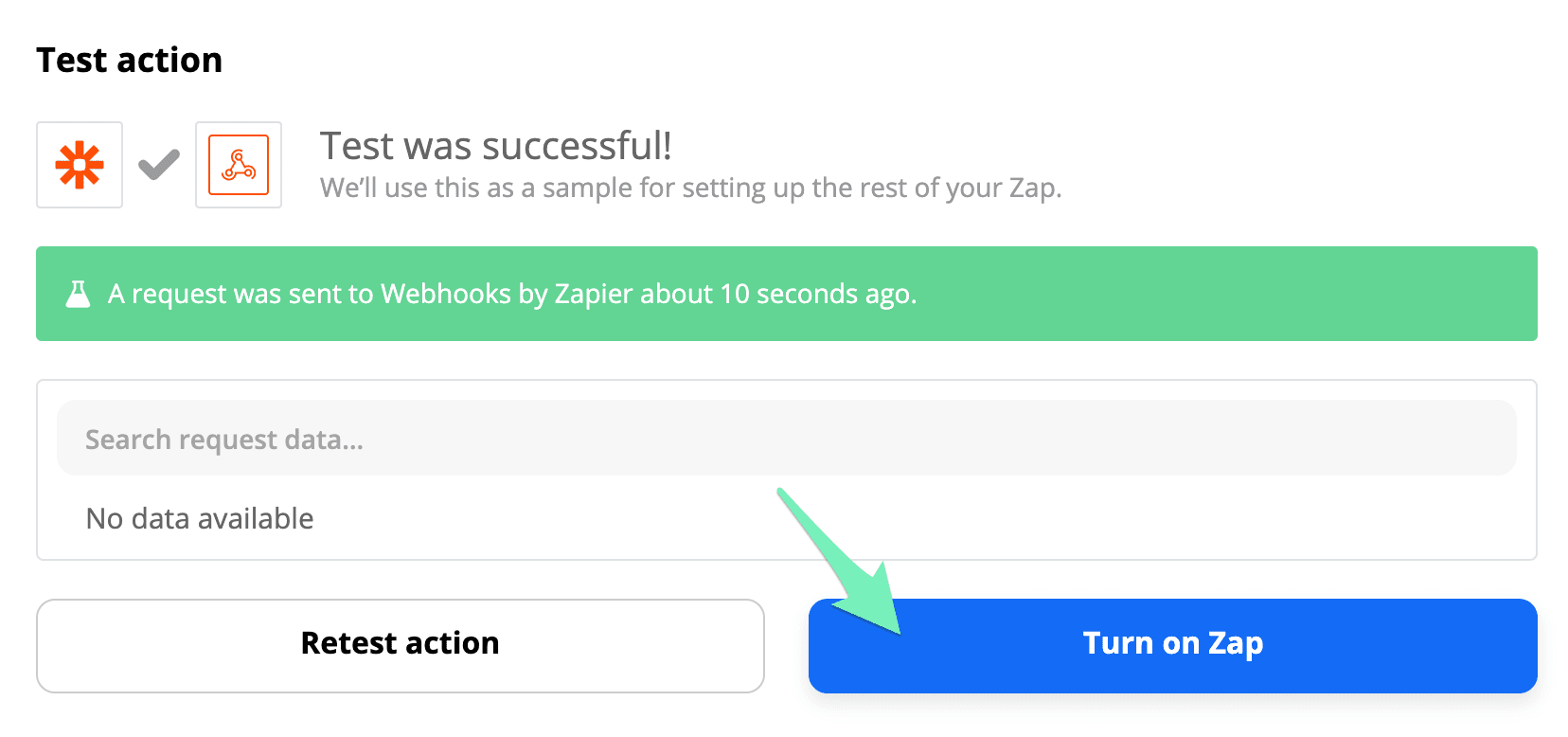
Task: Click the words "A request was sent"
Action: coord(194,294)
